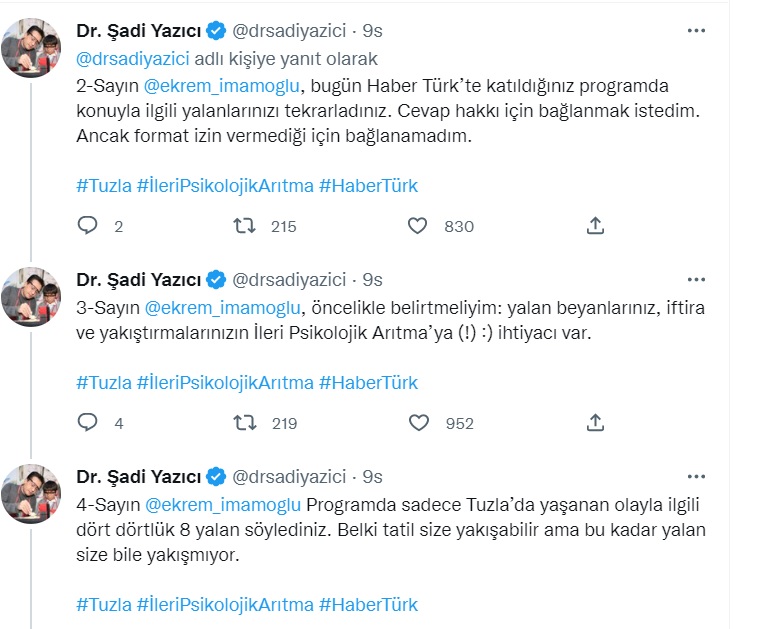Reply to the second tweet with 4 replies
This screenshot has width=757, height=629.
[88, 423]
